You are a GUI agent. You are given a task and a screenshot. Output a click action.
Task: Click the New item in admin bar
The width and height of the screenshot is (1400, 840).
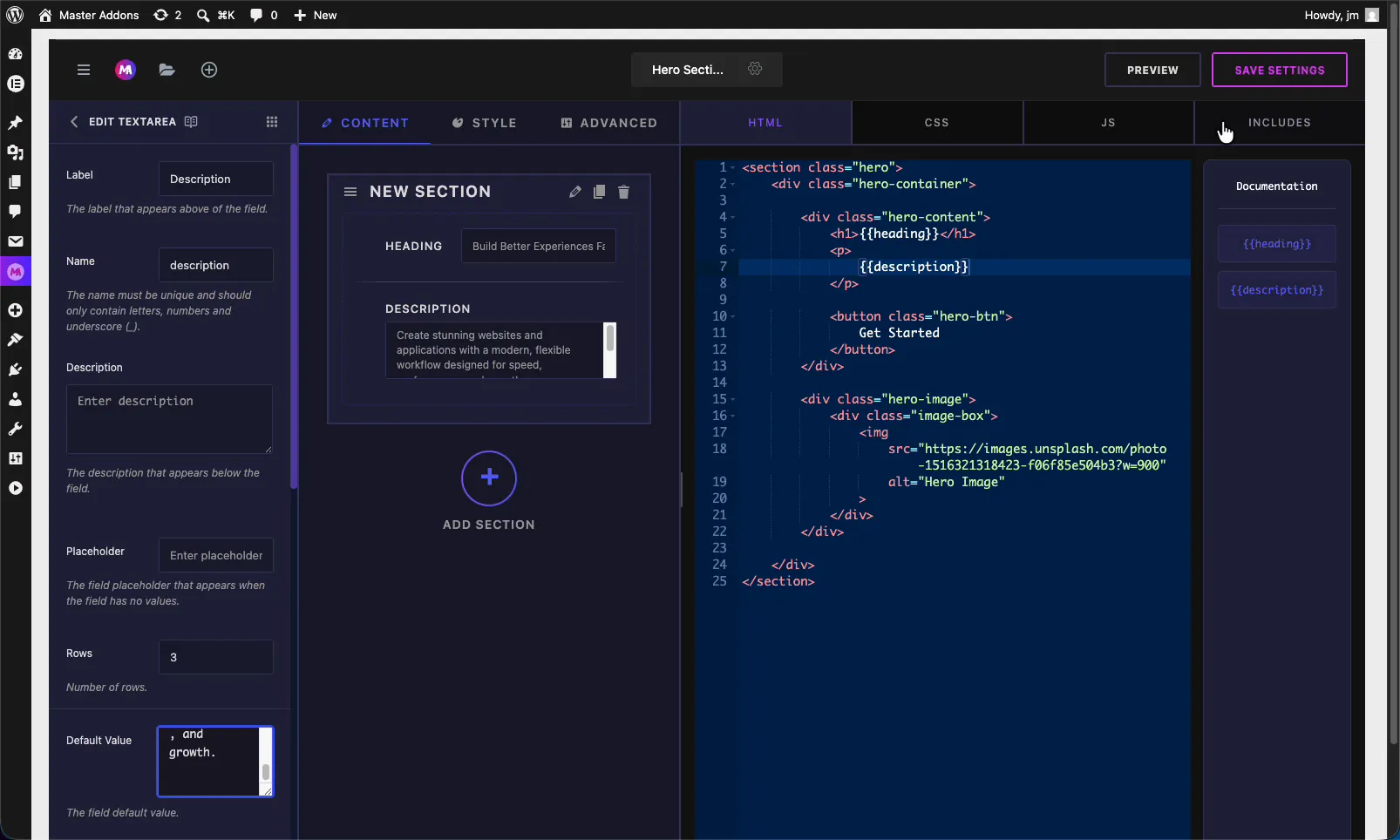pyautogui.click(x=315, y=15)
